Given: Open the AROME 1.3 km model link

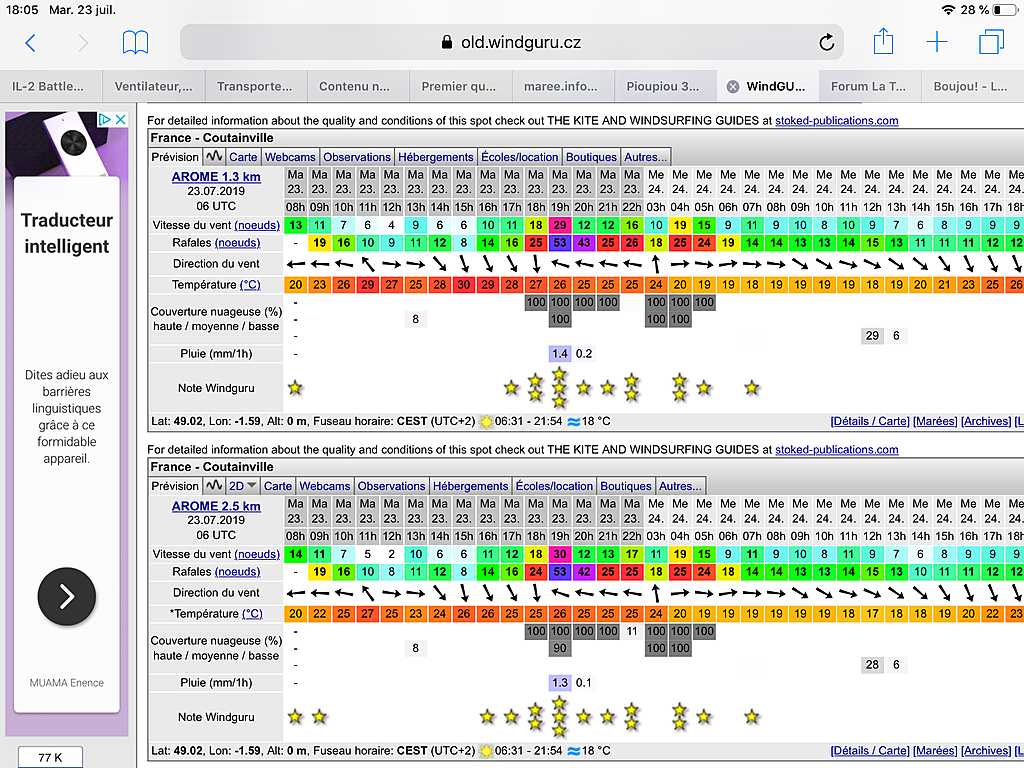Looking at the screenshot, I should click(216, 176).
